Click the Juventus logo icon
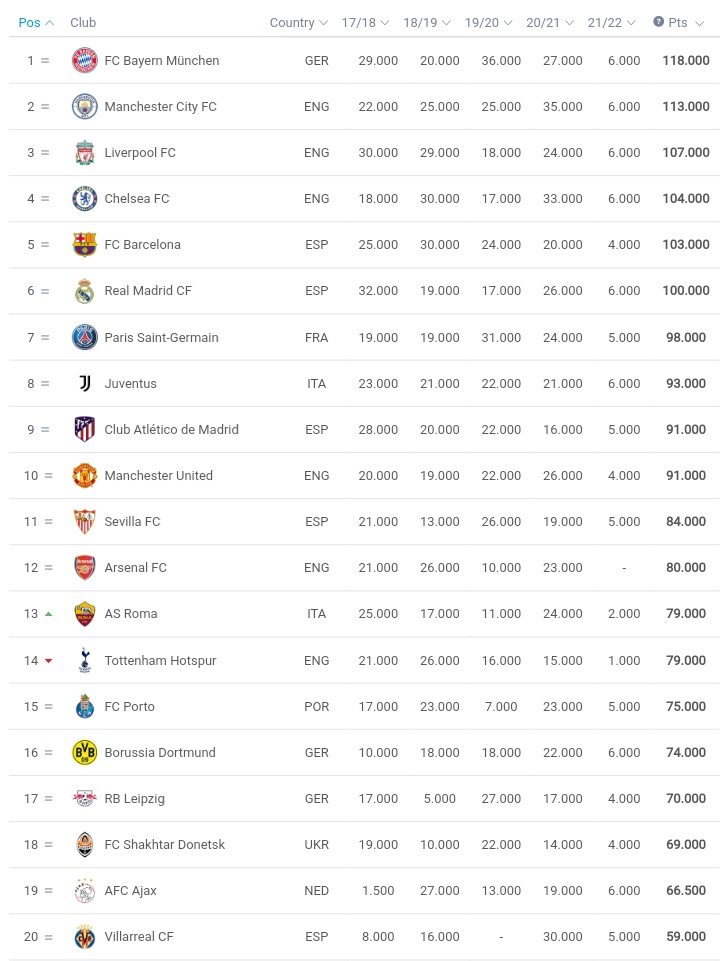The image size is (720, 961). [85, 383]
